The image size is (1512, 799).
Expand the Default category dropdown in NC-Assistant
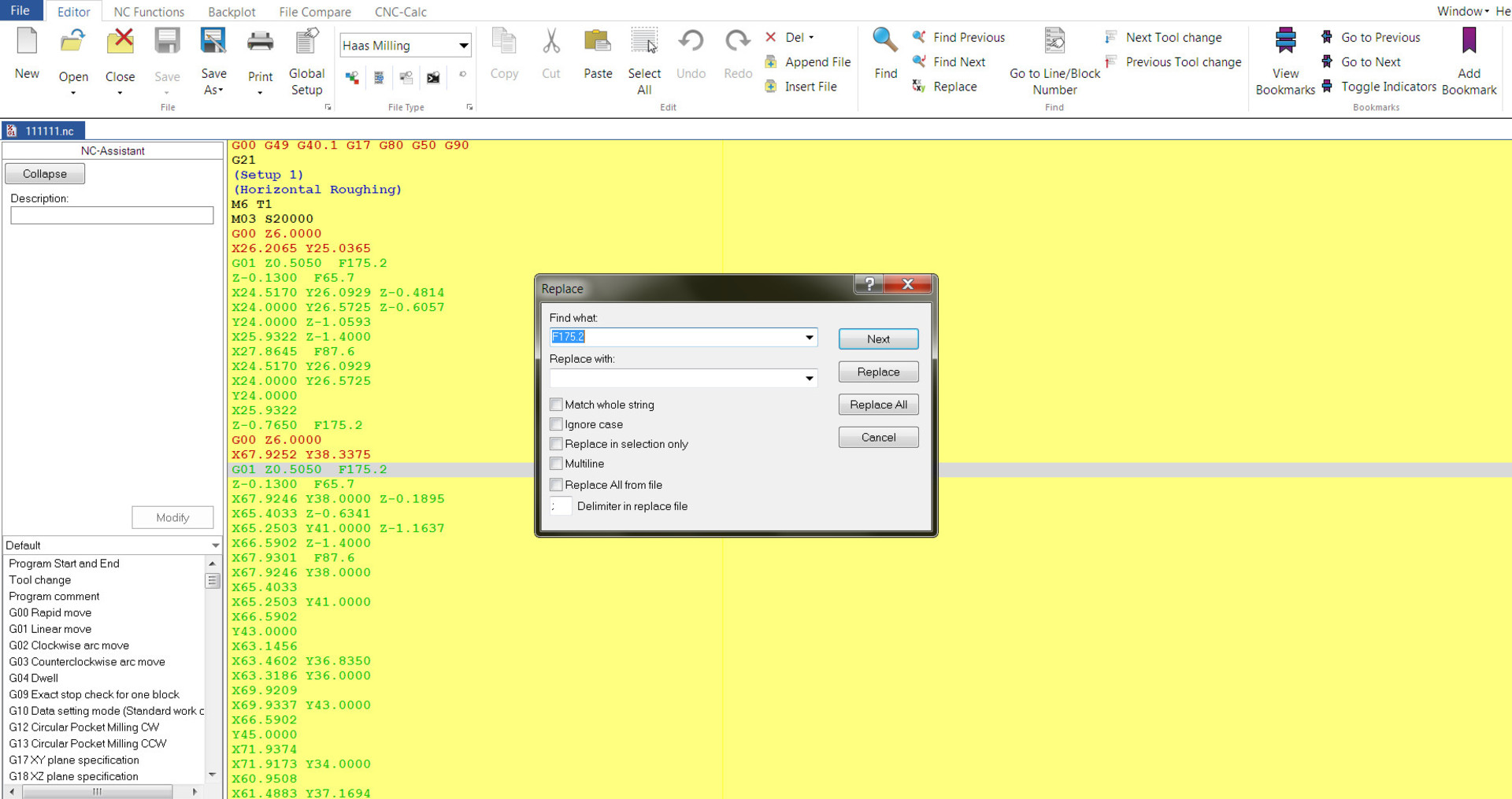215,546
